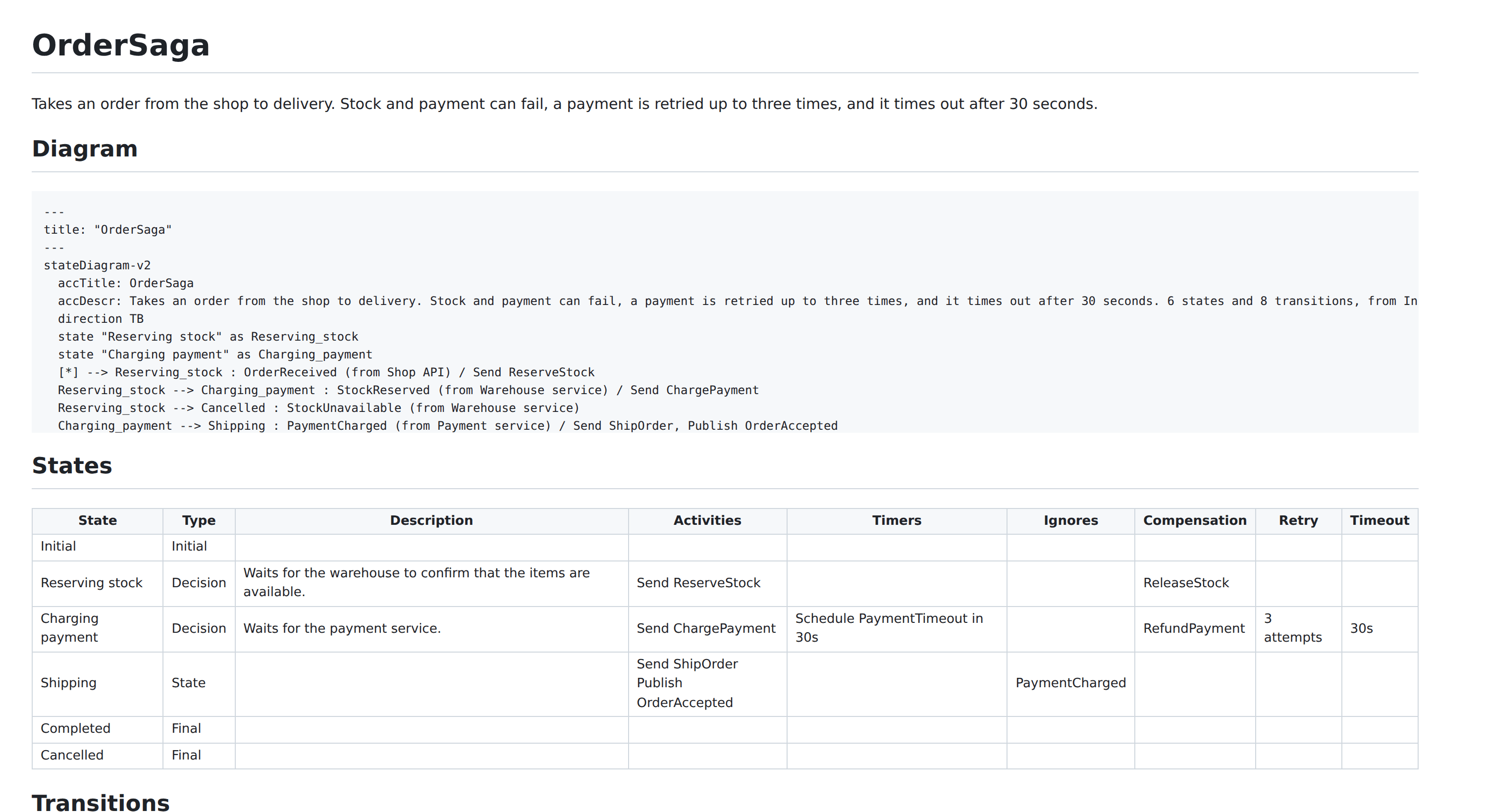Click the Retry column header

point(1299,521)
